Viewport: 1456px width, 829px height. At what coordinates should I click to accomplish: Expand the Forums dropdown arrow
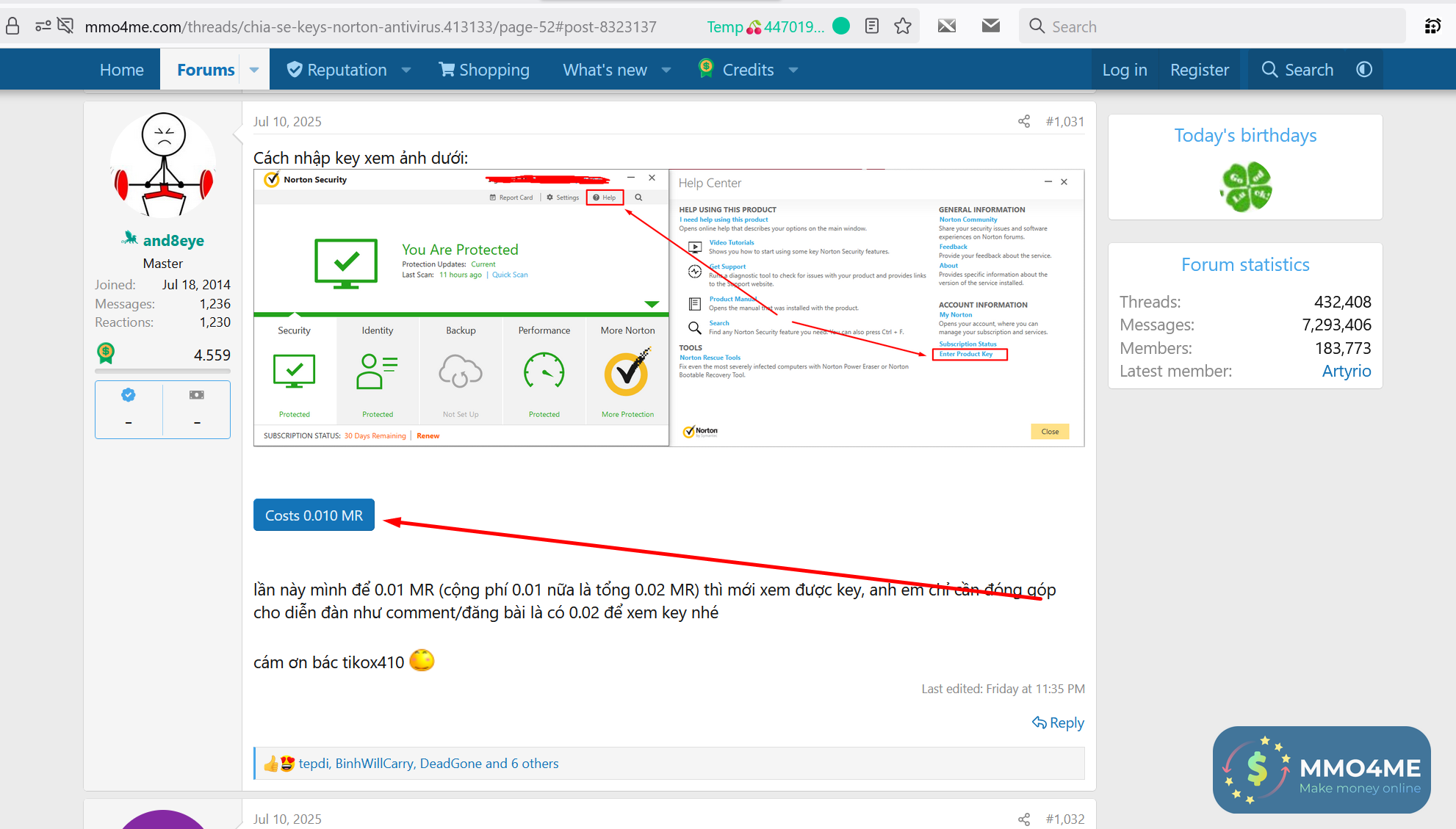(x=254, y=70)
